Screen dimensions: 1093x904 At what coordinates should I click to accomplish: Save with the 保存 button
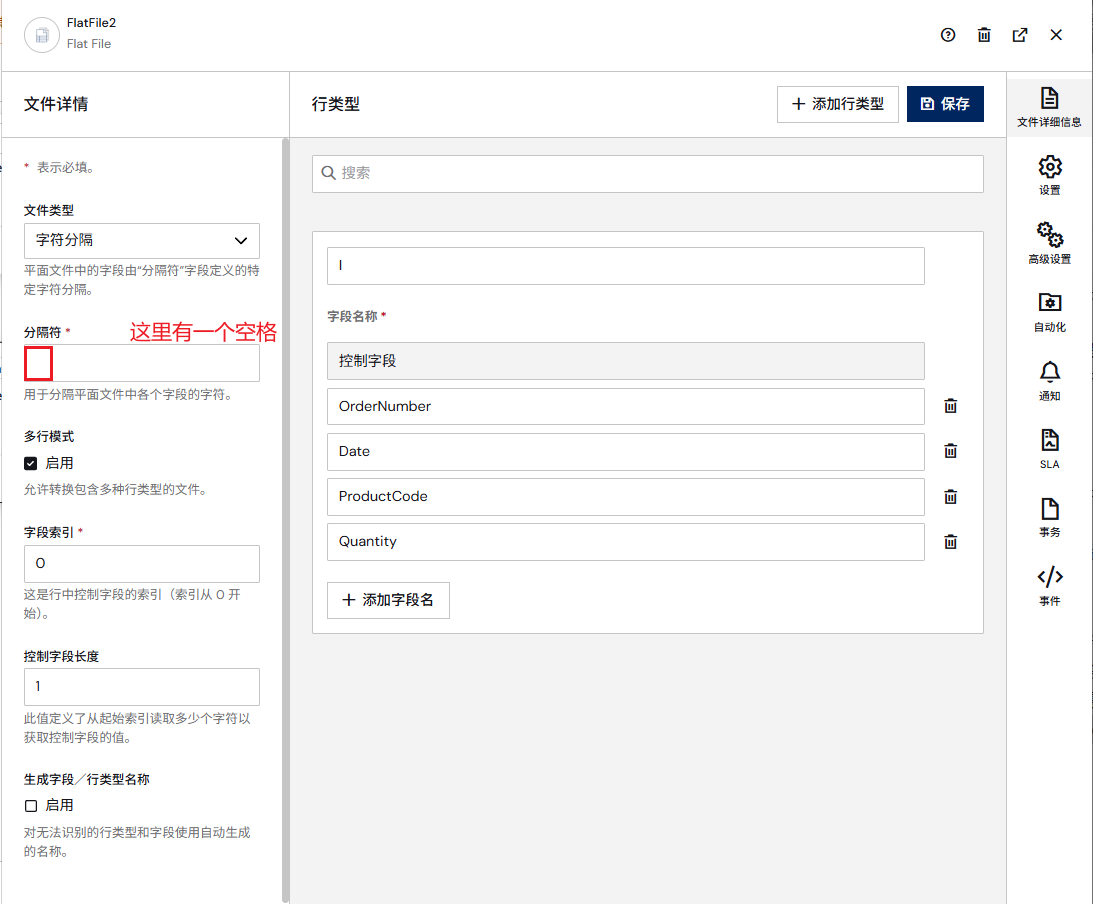point(945,104)
